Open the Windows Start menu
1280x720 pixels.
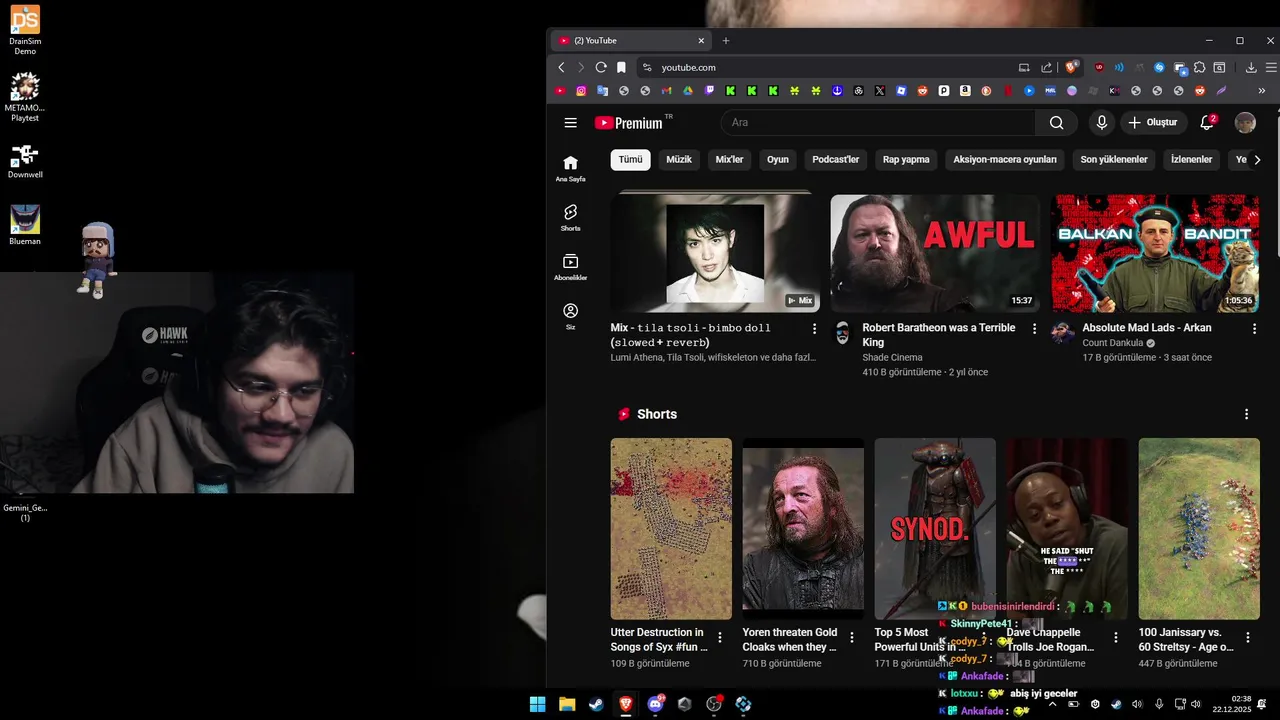point(537,704)
